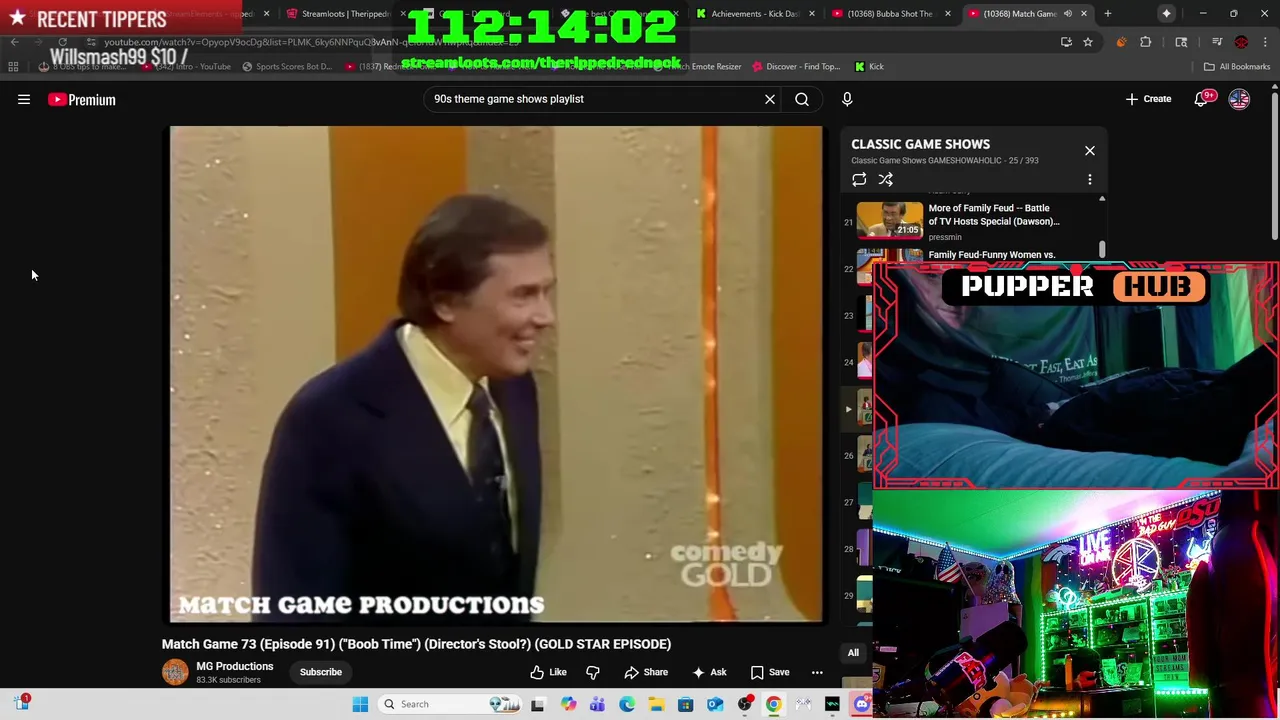1280x720 pixels.
Task: Bookmark this page with star icon
Action: [x=1088, y=42]
